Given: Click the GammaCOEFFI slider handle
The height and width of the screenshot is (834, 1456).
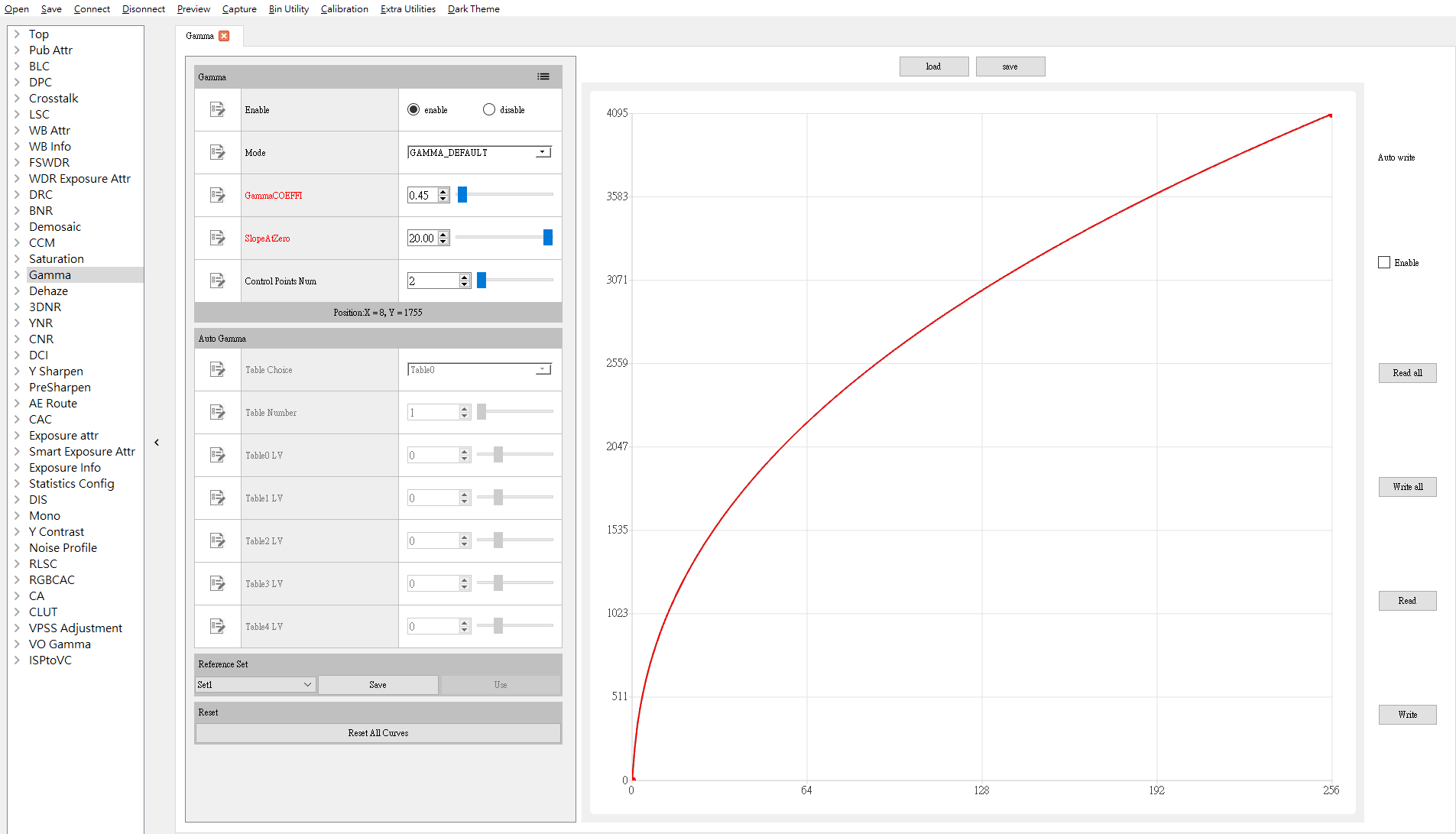Looking at the screenshot, I should click(462, 195).
